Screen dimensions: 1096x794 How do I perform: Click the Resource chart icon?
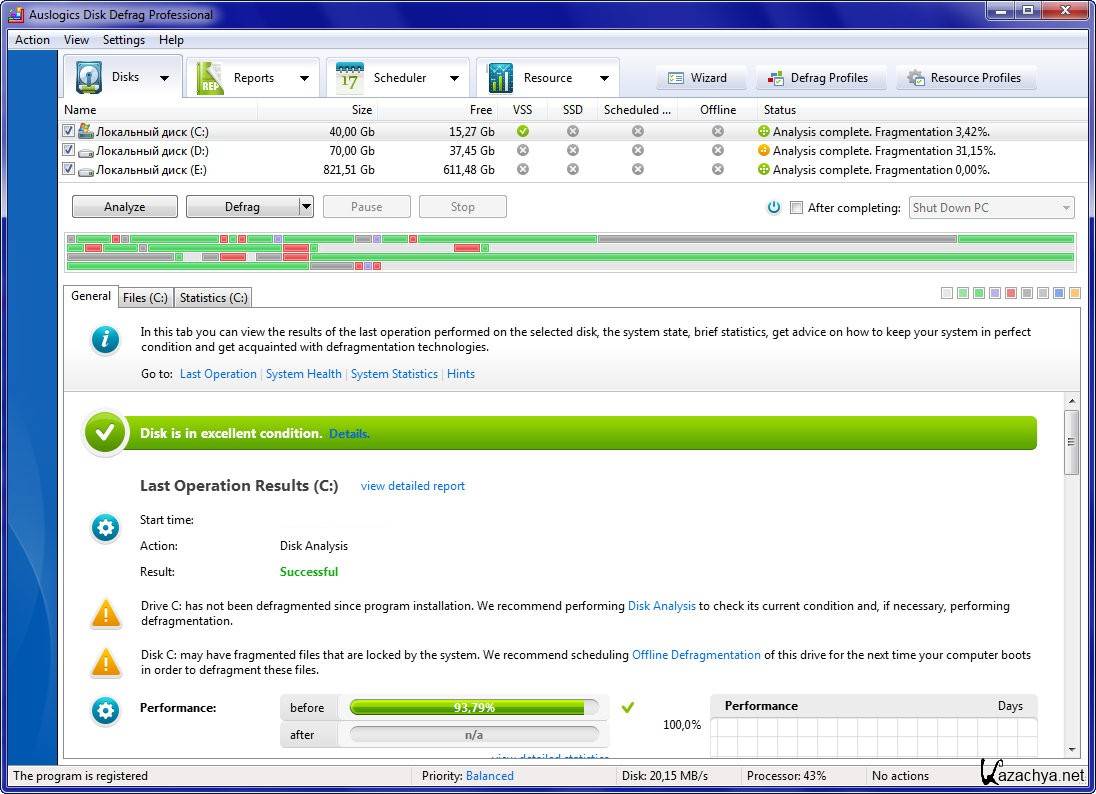click(500, 78)
